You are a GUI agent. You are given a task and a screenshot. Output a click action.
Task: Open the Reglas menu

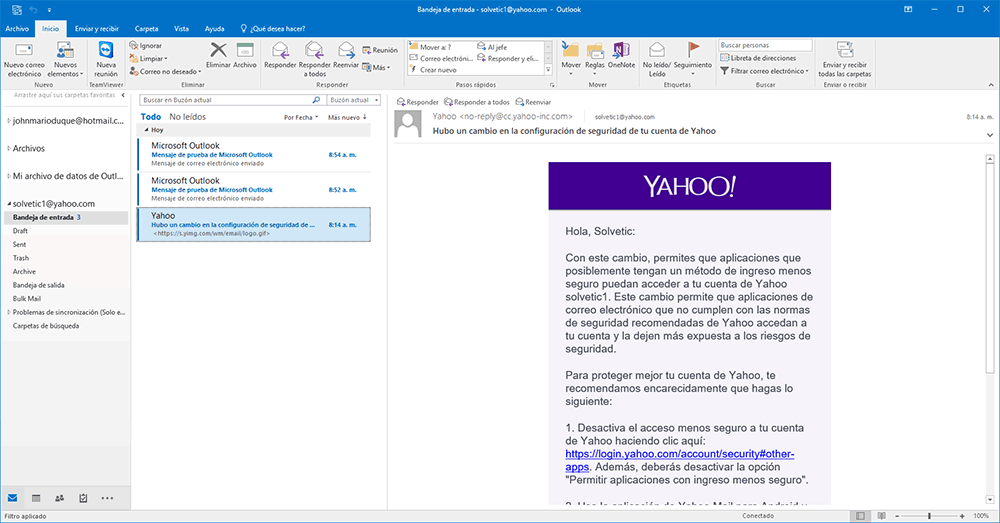click(595, 59)
